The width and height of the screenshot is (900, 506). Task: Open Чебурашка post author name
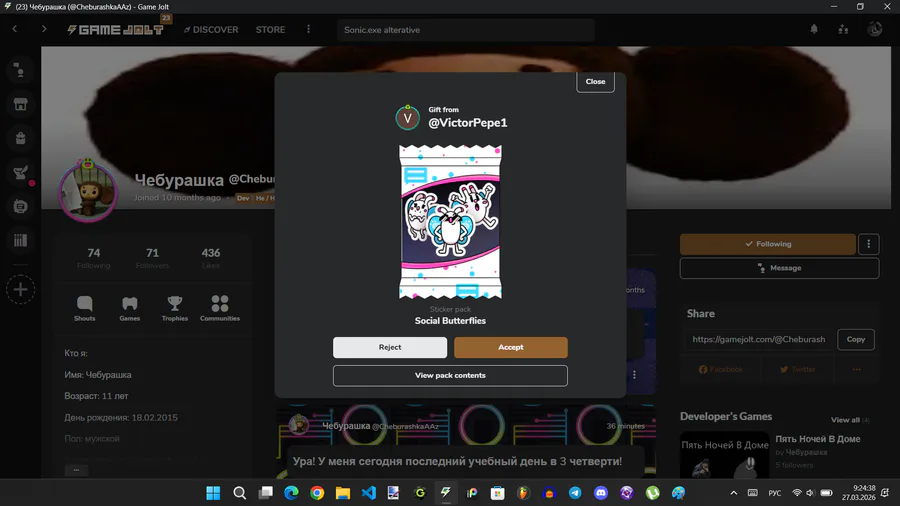pyautogui.click(x=346, y=426)
